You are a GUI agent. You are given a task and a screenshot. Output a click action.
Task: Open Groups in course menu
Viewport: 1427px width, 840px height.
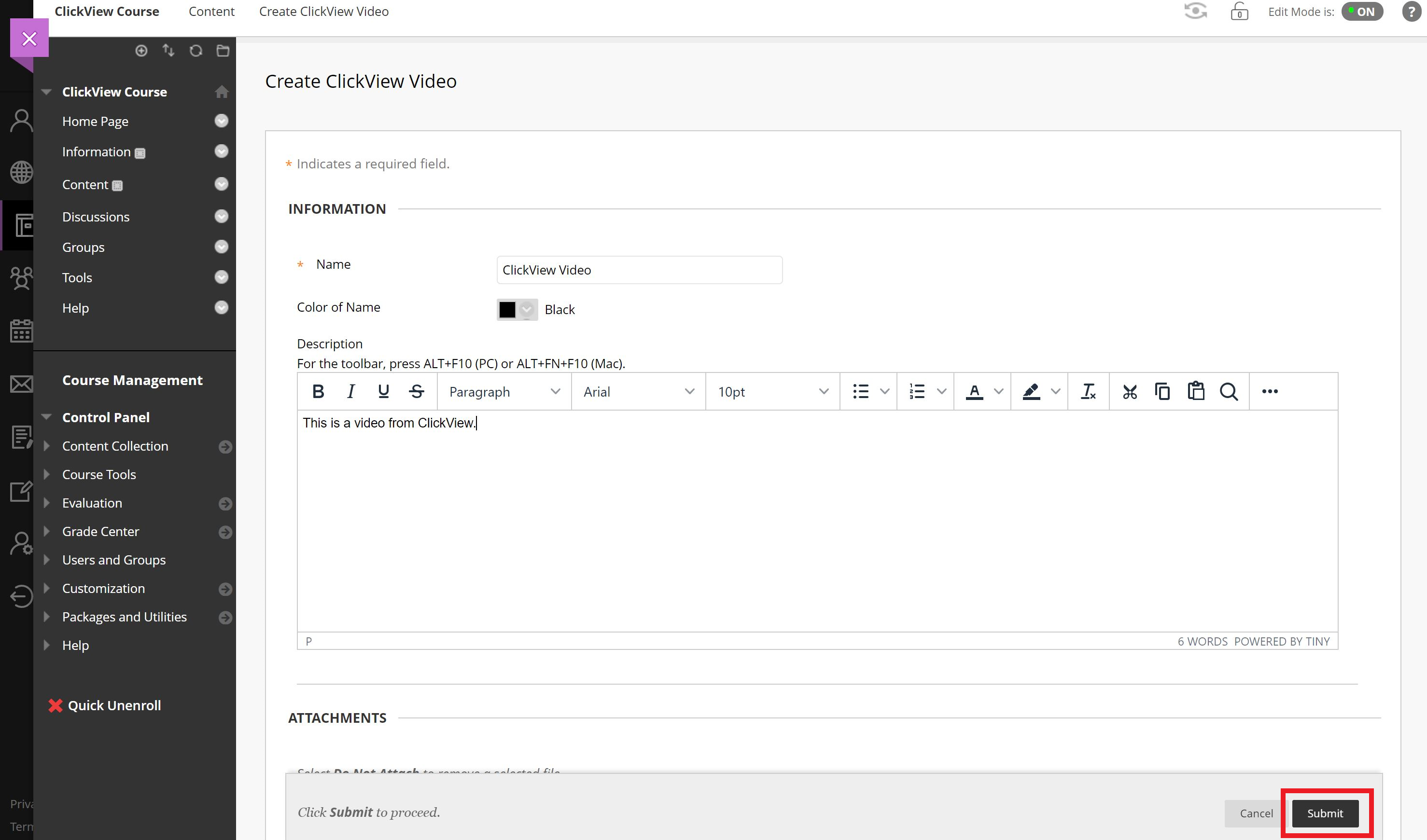pyautogui.click(x=83, y=248)
